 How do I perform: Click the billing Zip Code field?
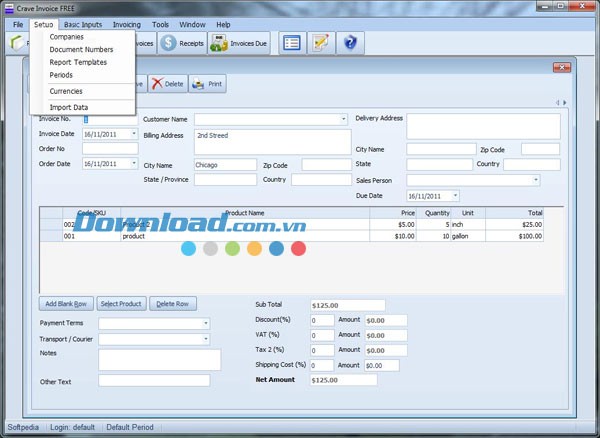click(326, 165)
